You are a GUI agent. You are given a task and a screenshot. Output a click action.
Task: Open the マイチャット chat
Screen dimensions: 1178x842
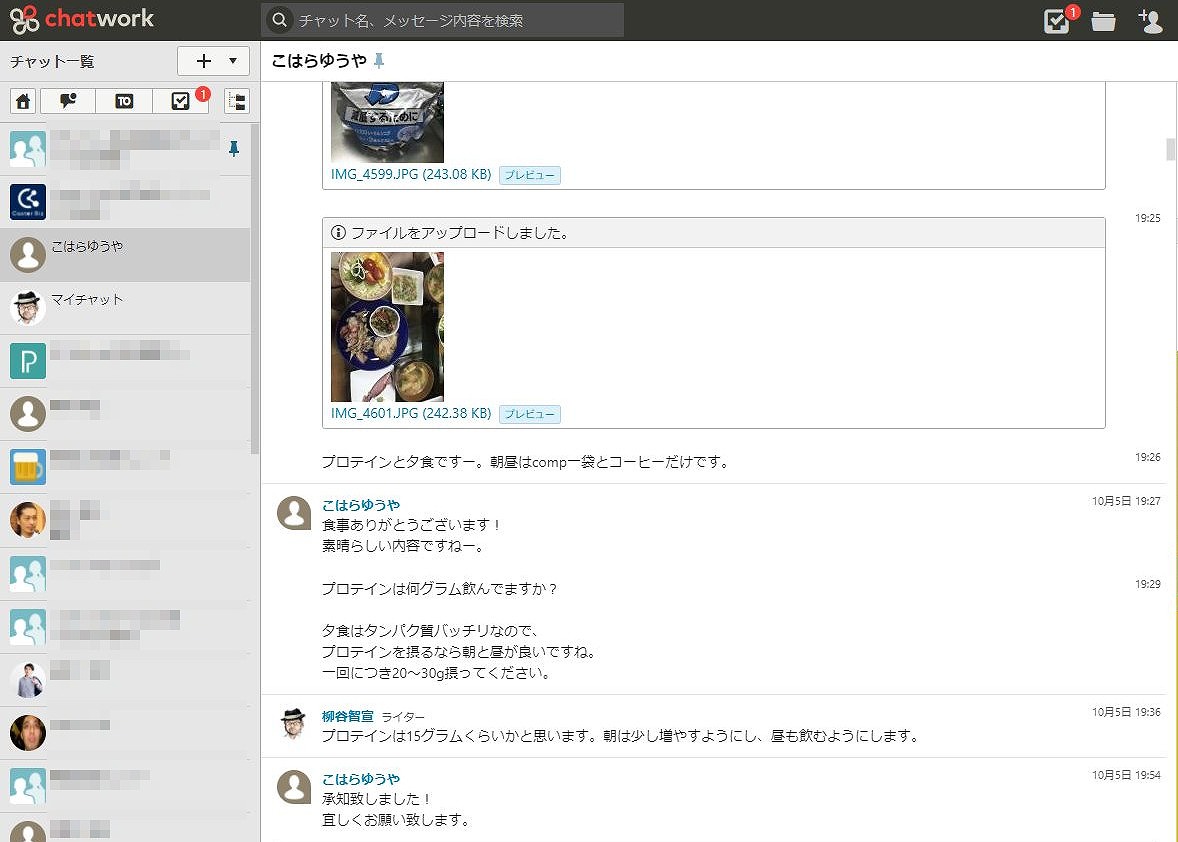[x=125, y=308]
